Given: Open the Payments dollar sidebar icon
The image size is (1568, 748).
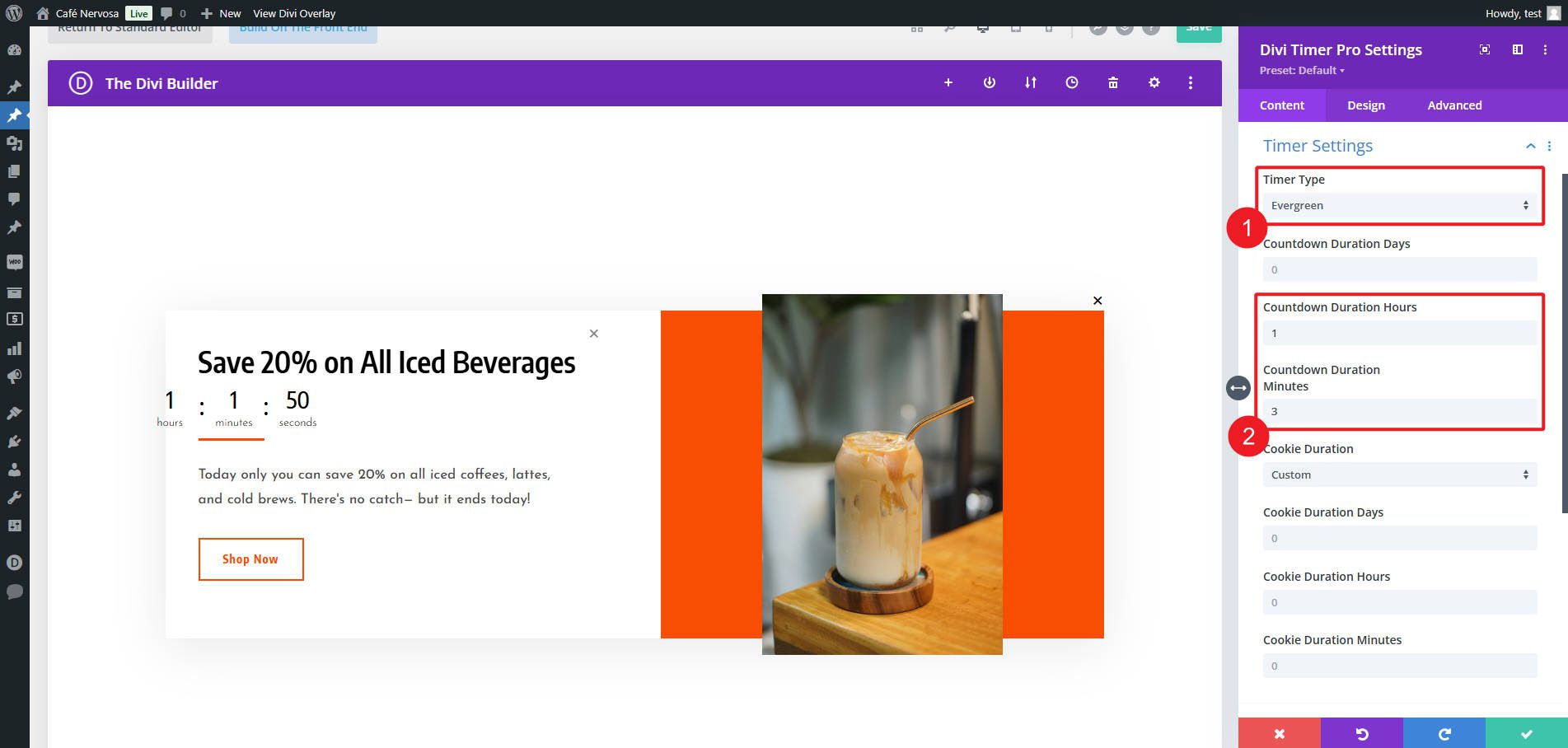Looking at the screenshot, I should tap(14, 319).
